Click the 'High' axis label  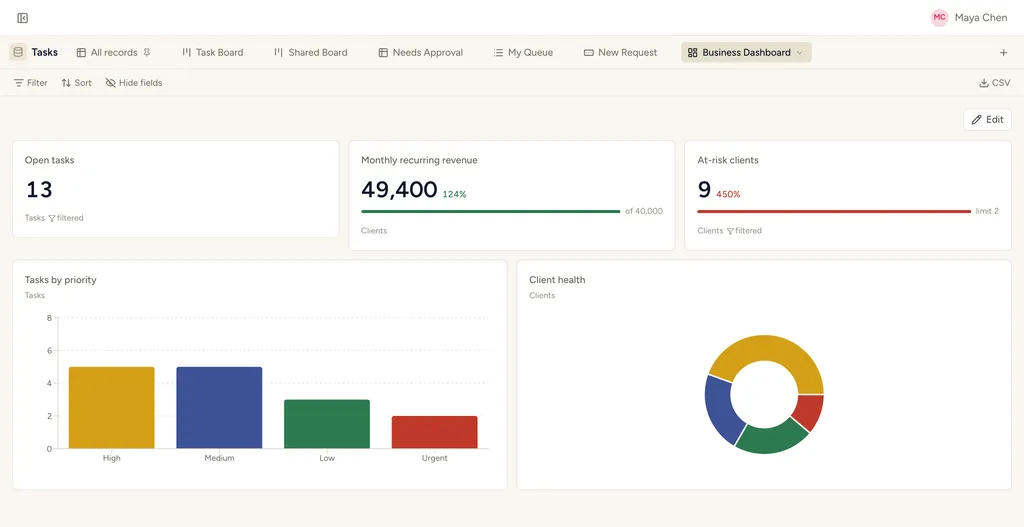112,458
